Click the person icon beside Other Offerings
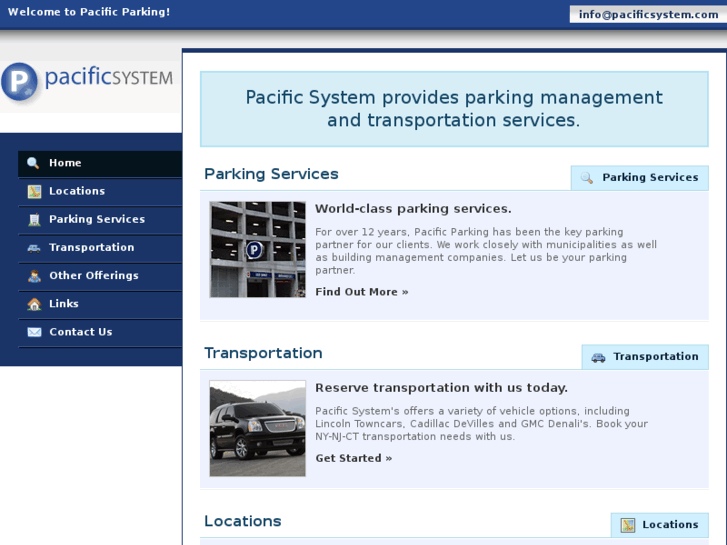This screenshot has height=545, width=727. click(x=34, y=276)
